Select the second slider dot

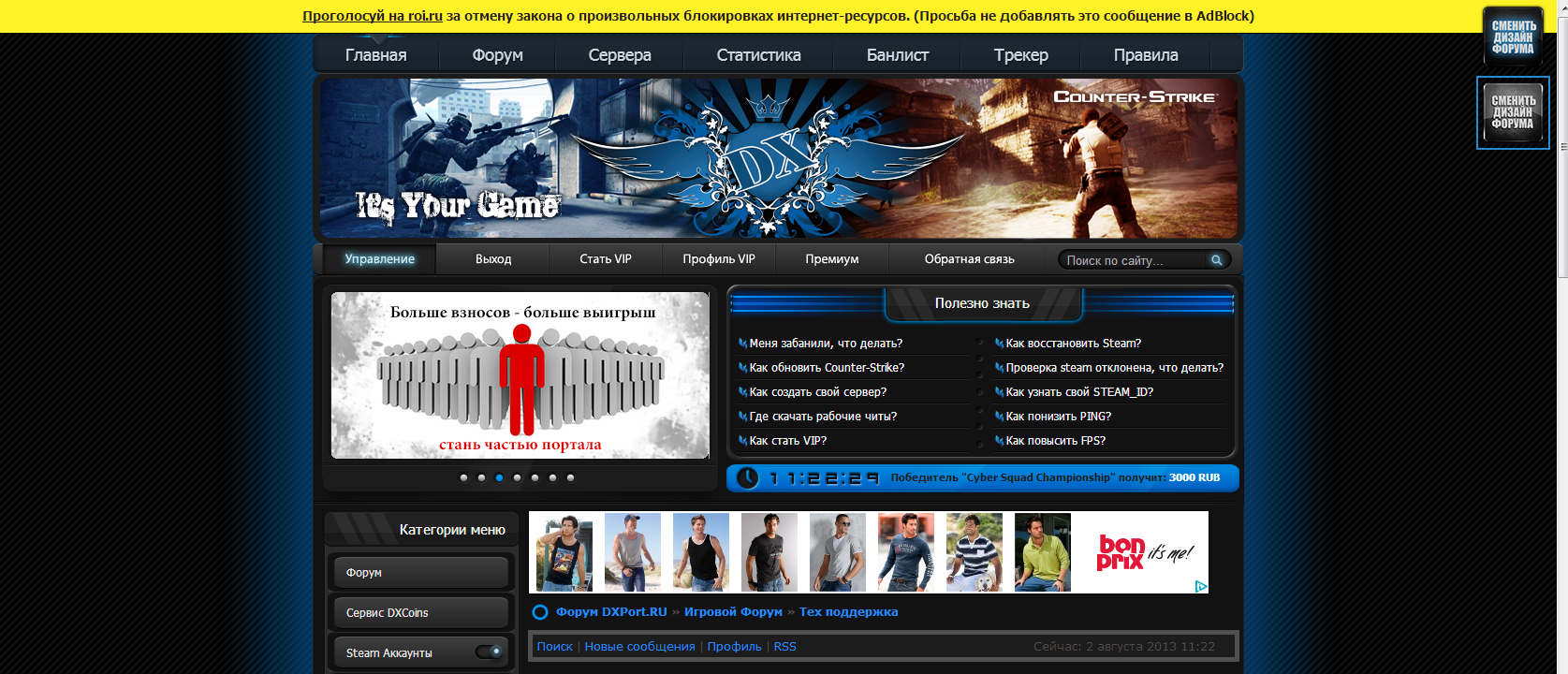coord(481,477)
